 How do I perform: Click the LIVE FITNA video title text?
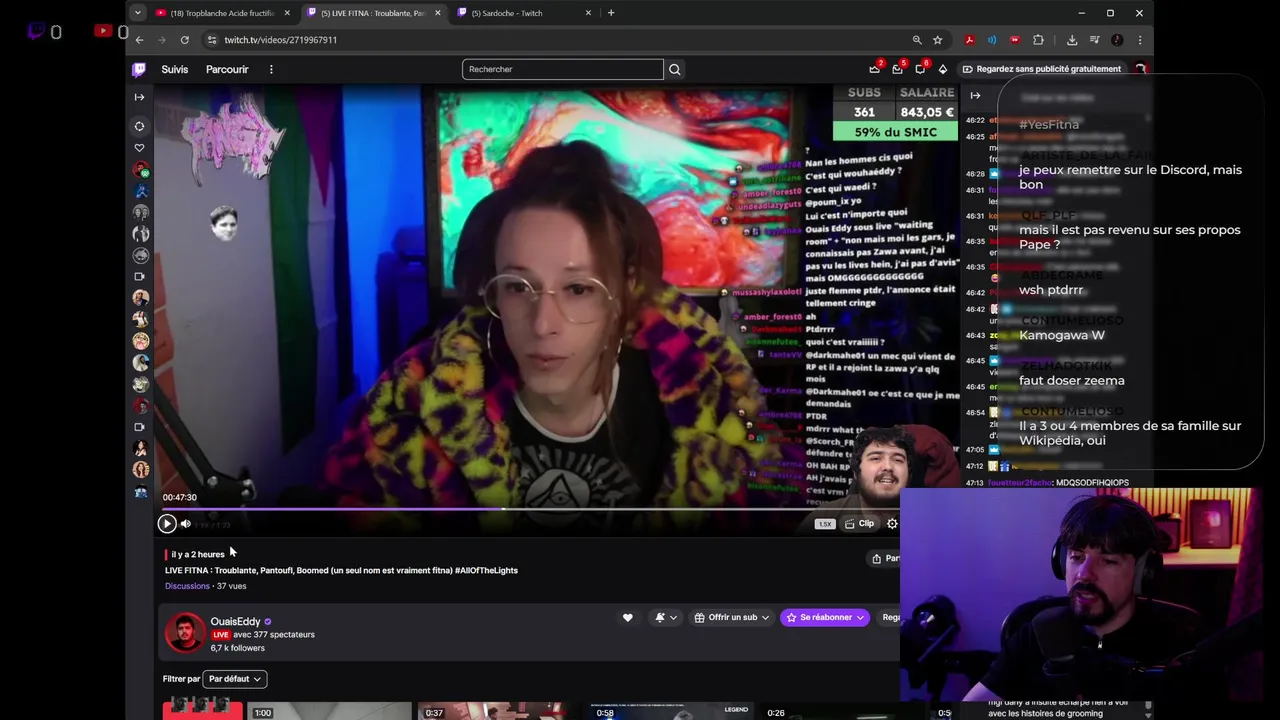(x=341, y=570)
